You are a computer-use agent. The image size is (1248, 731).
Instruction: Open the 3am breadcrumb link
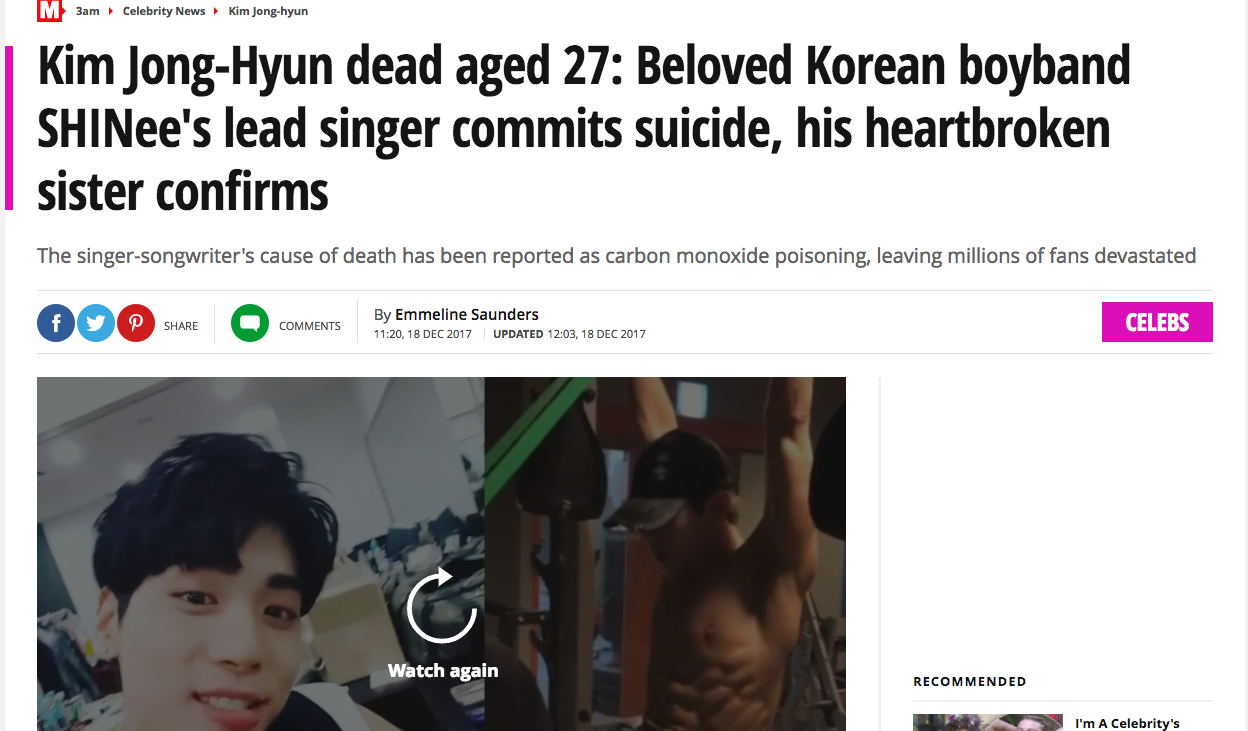pos(88,11)
